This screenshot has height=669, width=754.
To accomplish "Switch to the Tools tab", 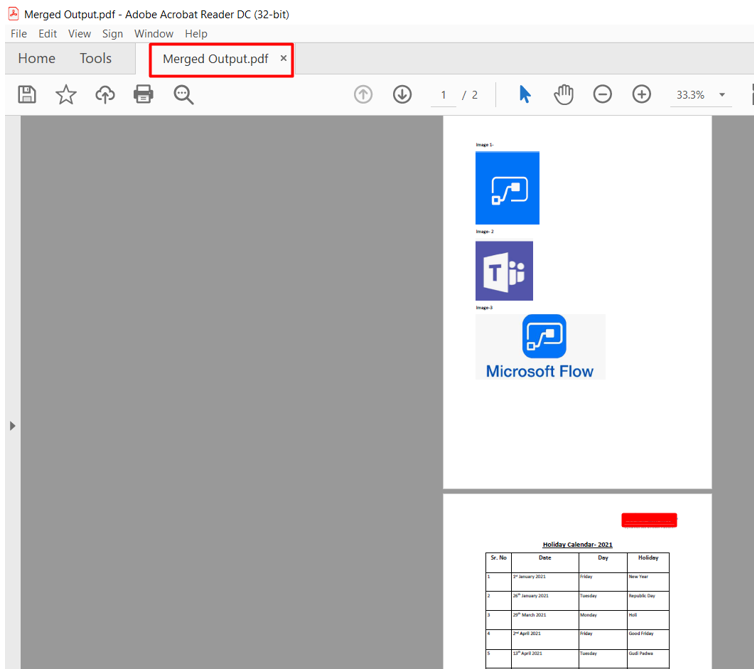I will point(96,58).
